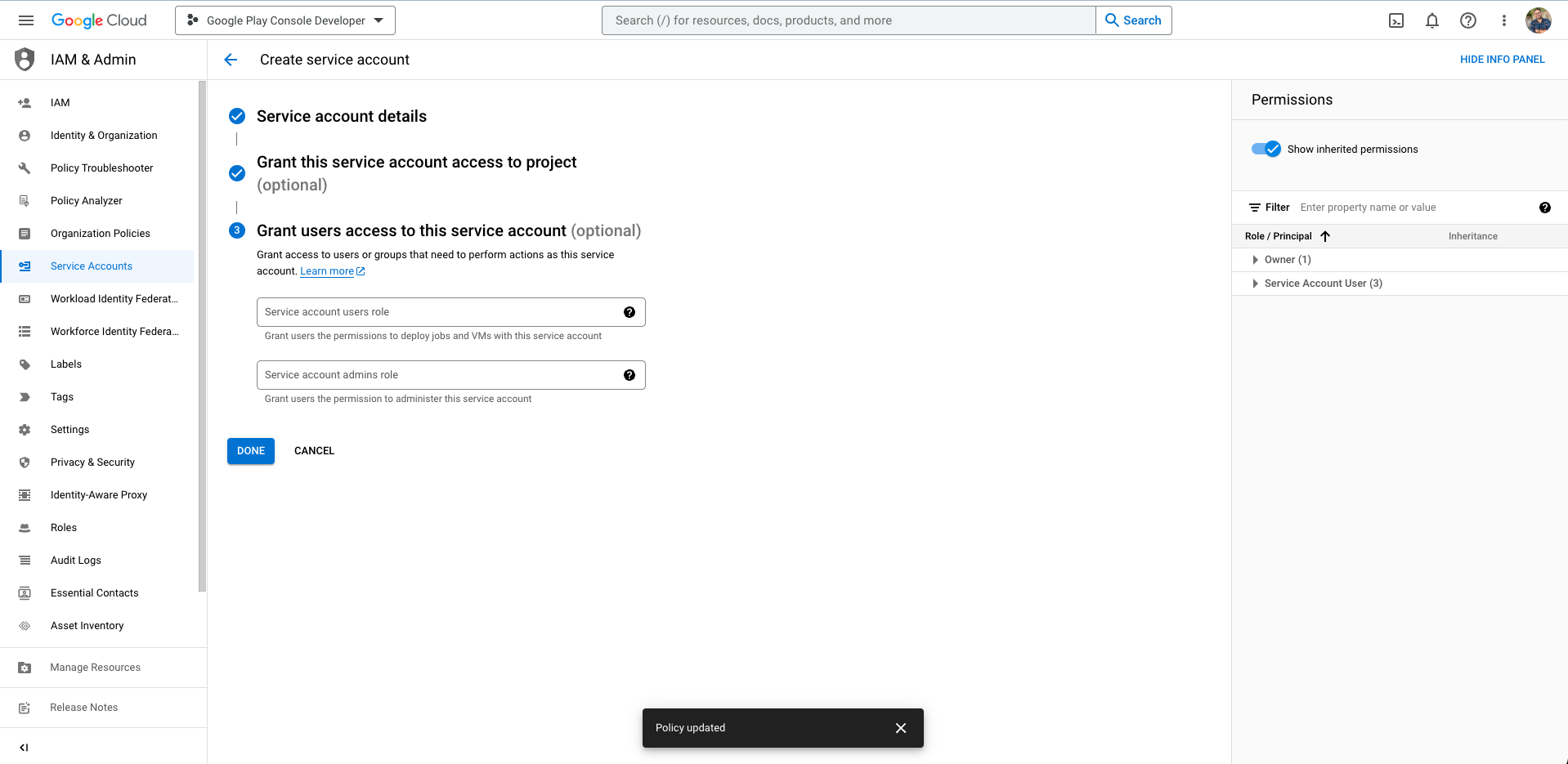Viewport: 1568px width, 764px height.
Task: Open the three-dot settings and utilities menu
Action: pos(1504,20)
